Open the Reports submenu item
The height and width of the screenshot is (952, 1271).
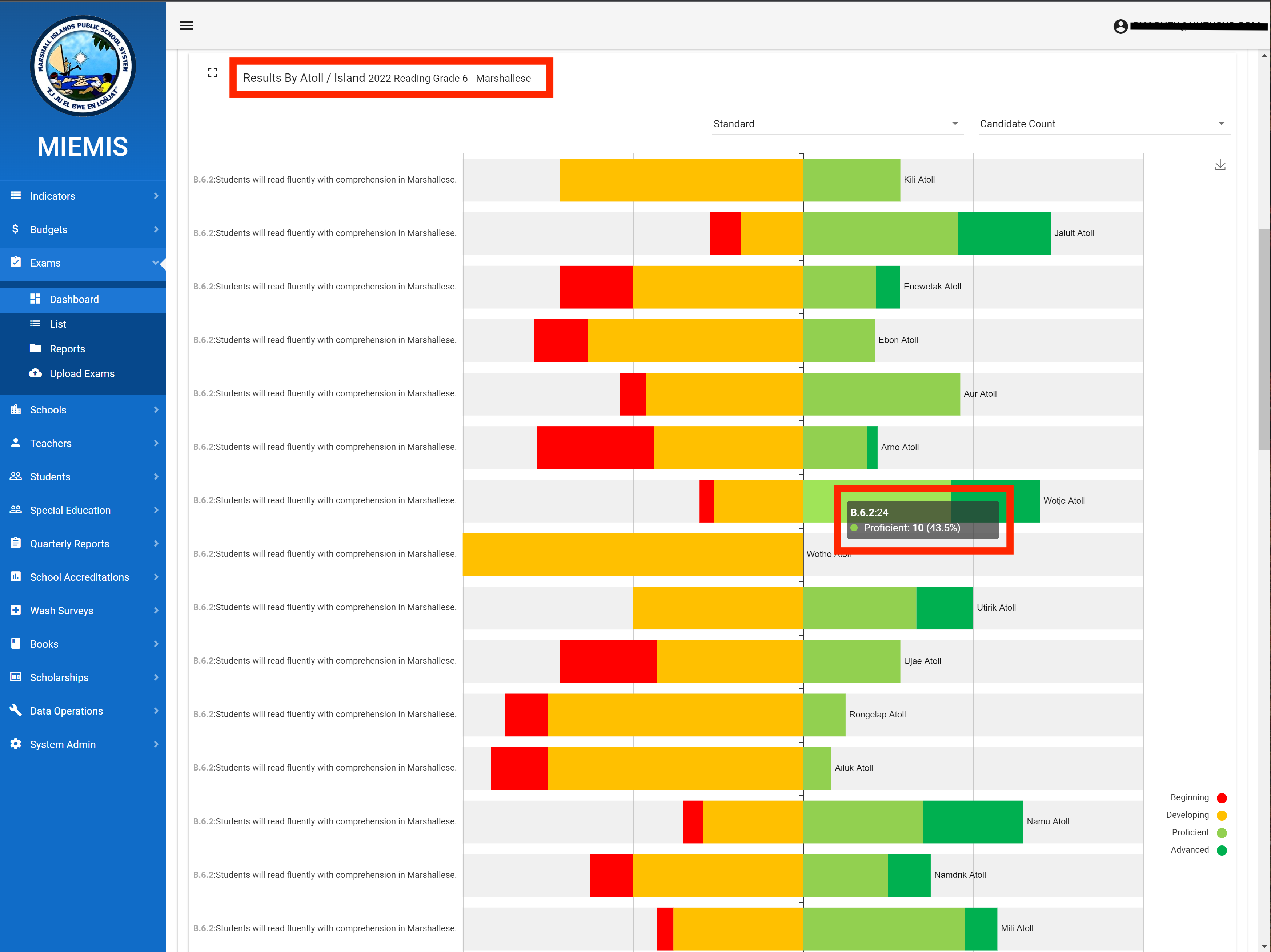67,348
